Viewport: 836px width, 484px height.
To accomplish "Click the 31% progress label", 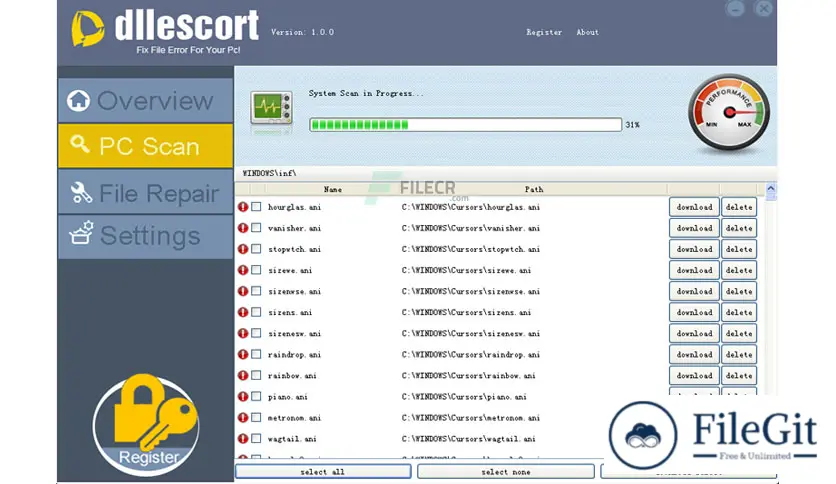I will [x=632, y=125].
